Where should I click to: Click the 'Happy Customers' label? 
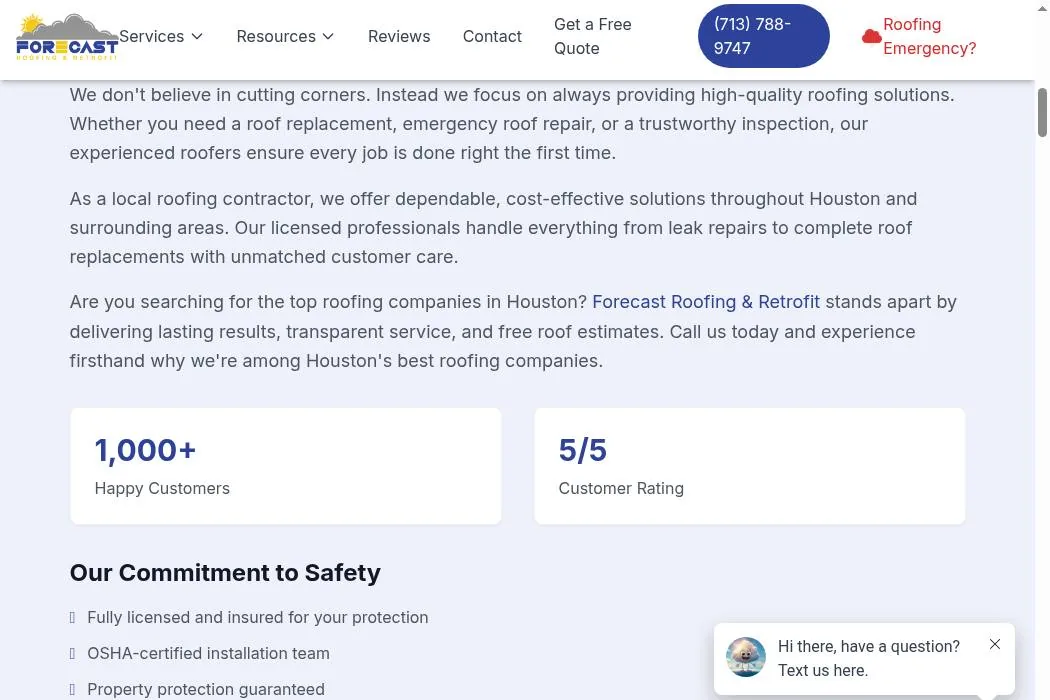tap(162, 488)
